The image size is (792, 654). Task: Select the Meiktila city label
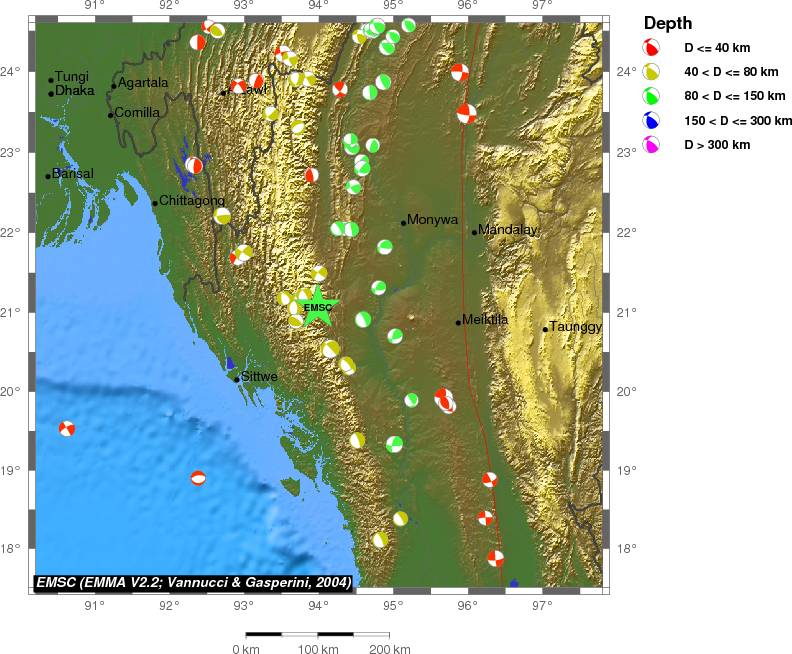click(x=485, y=320)
